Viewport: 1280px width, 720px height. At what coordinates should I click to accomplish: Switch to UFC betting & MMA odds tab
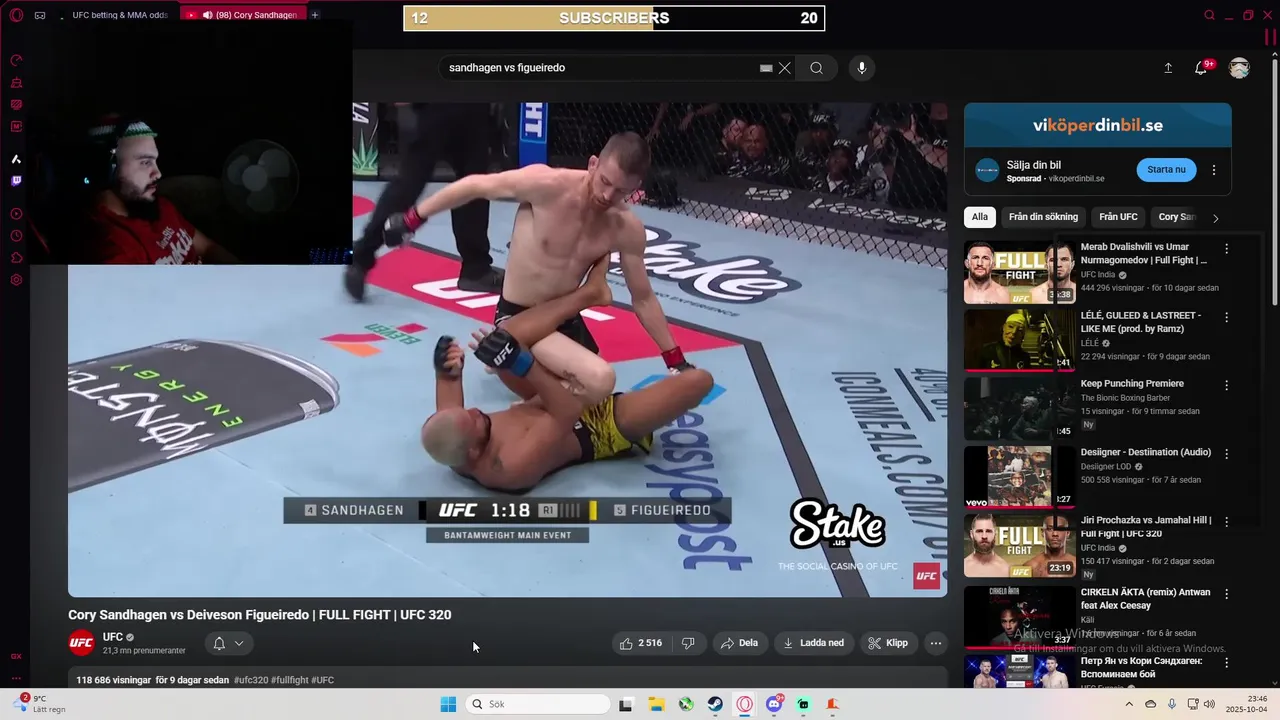pos(115,15)
